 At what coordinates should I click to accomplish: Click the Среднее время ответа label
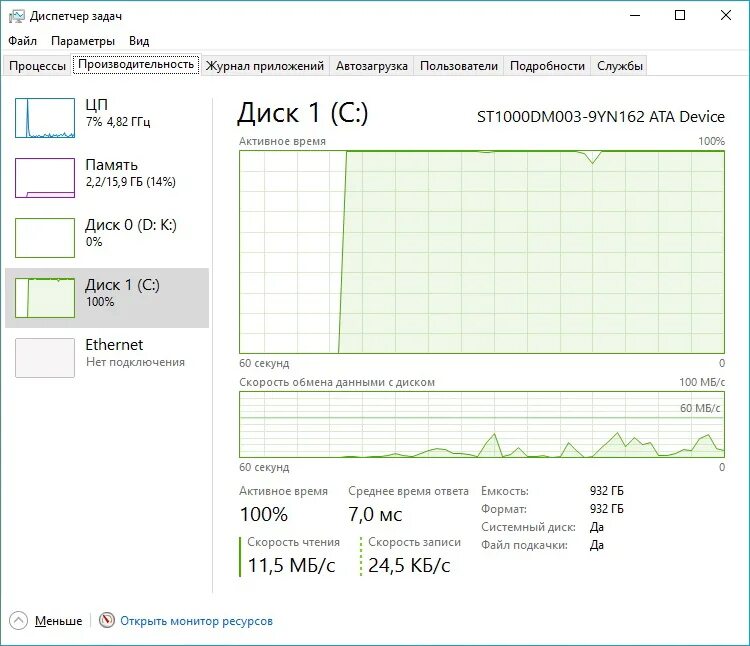coord(408,491)
